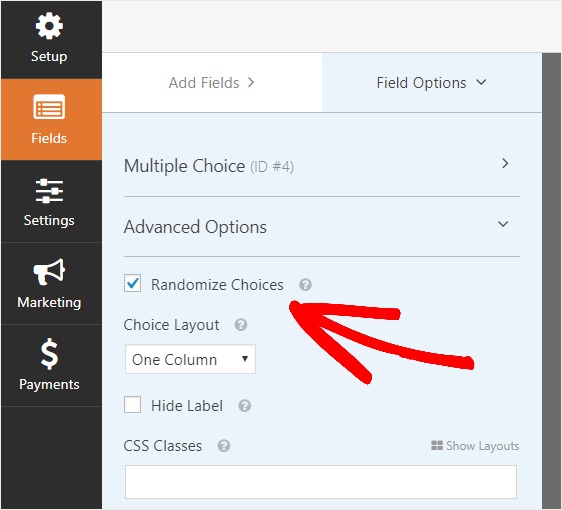Open the Marketing megaphone icon
562x510 pixels.
pyautogui.click(x=49, y=272)
